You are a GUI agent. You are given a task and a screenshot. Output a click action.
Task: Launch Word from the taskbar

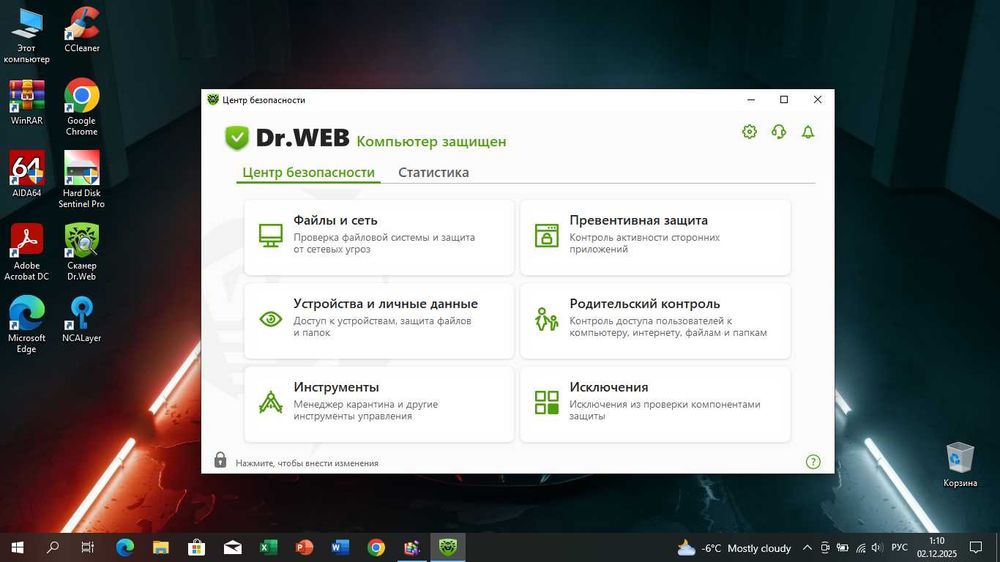click(x=340, y=547)
